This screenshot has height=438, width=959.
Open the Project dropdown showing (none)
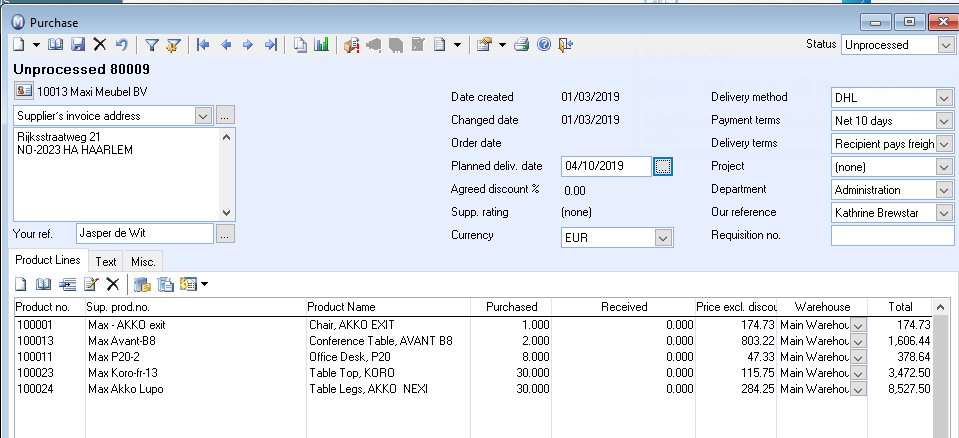[944, 167]
